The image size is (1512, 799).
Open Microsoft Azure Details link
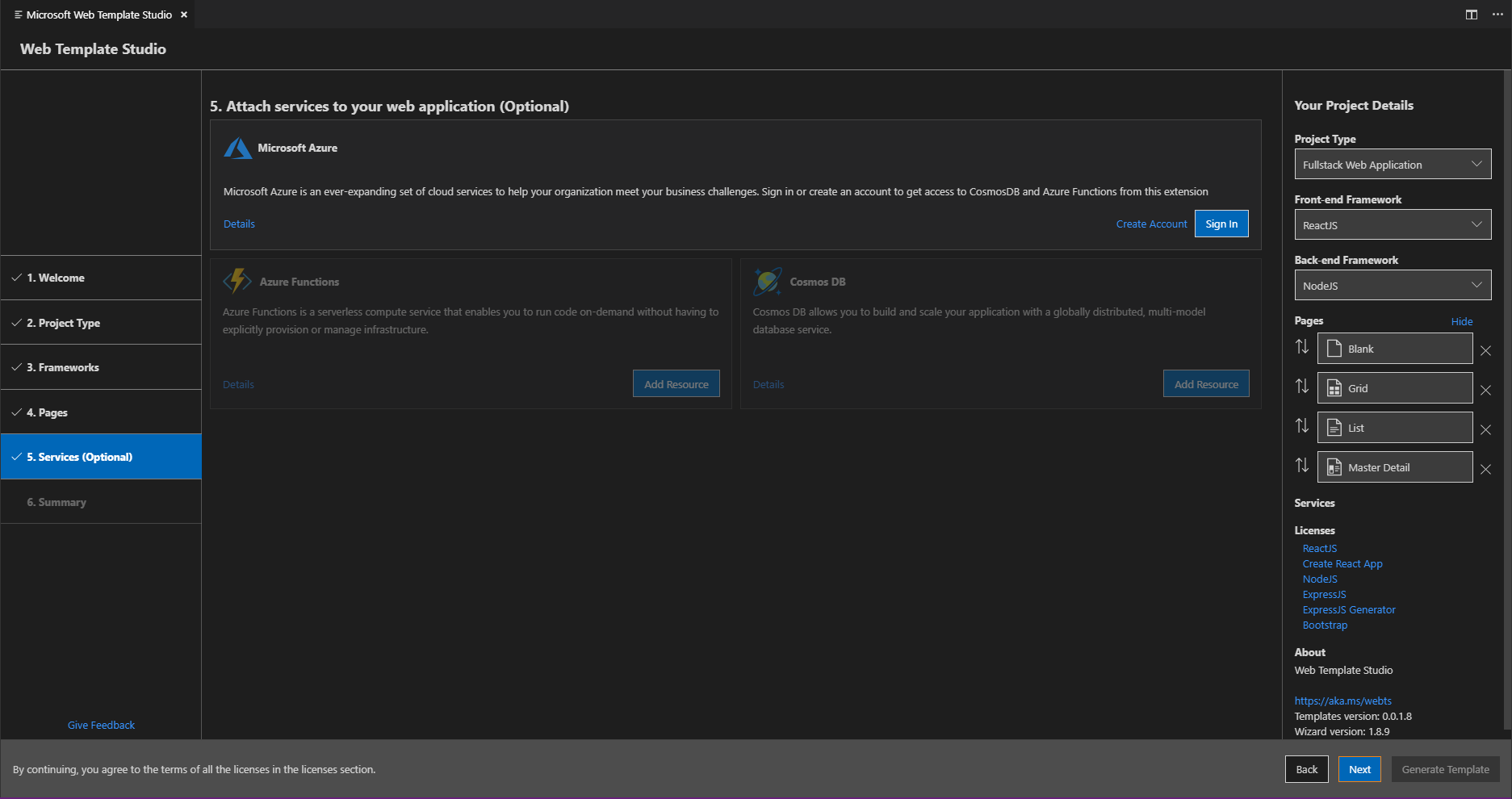239,224
